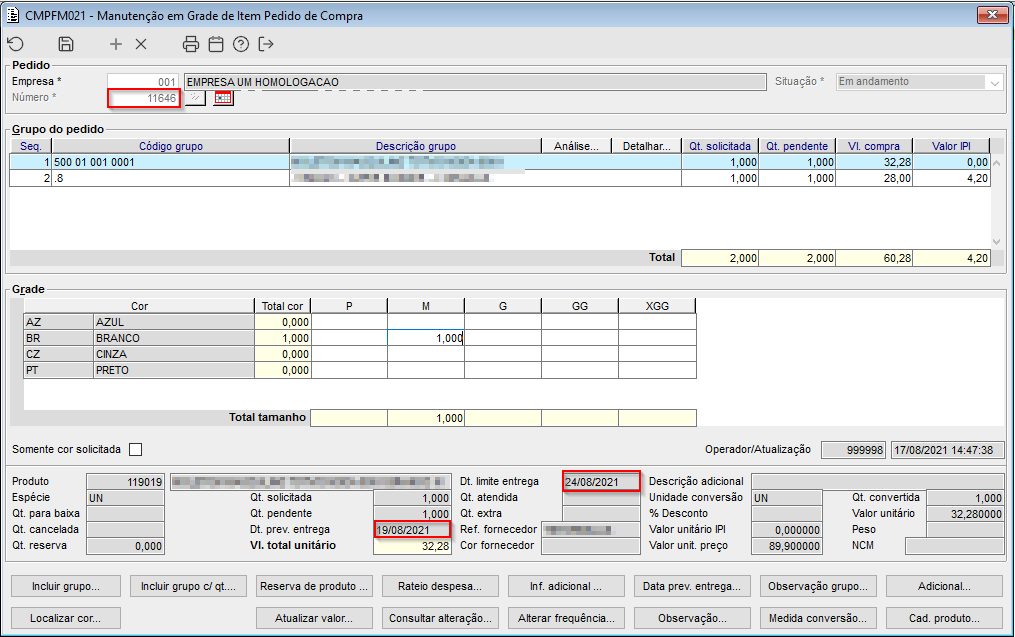
Task: Click the Atualizar valor... button
Action: (314, 618)
